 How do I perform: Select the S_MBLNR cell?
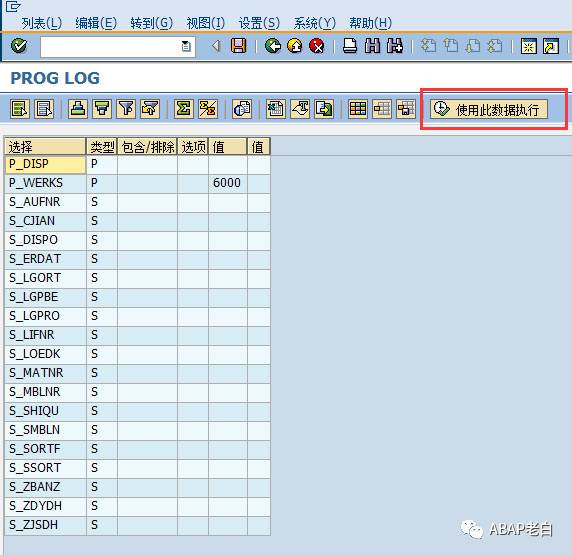coord(45,392)
